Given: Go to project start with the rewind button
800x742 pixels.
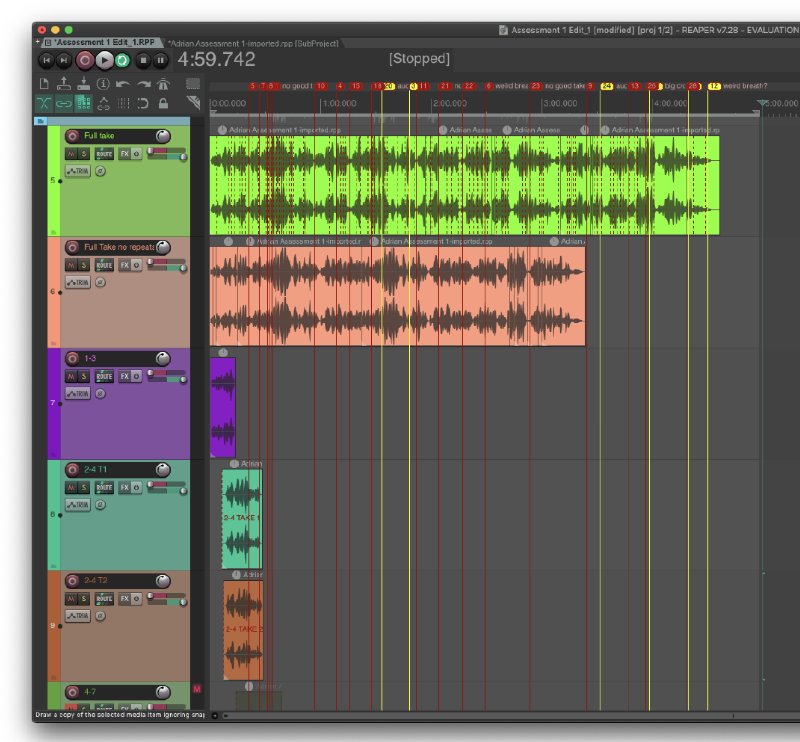Looking at the screenshot, I should click(x=46, y=60).
